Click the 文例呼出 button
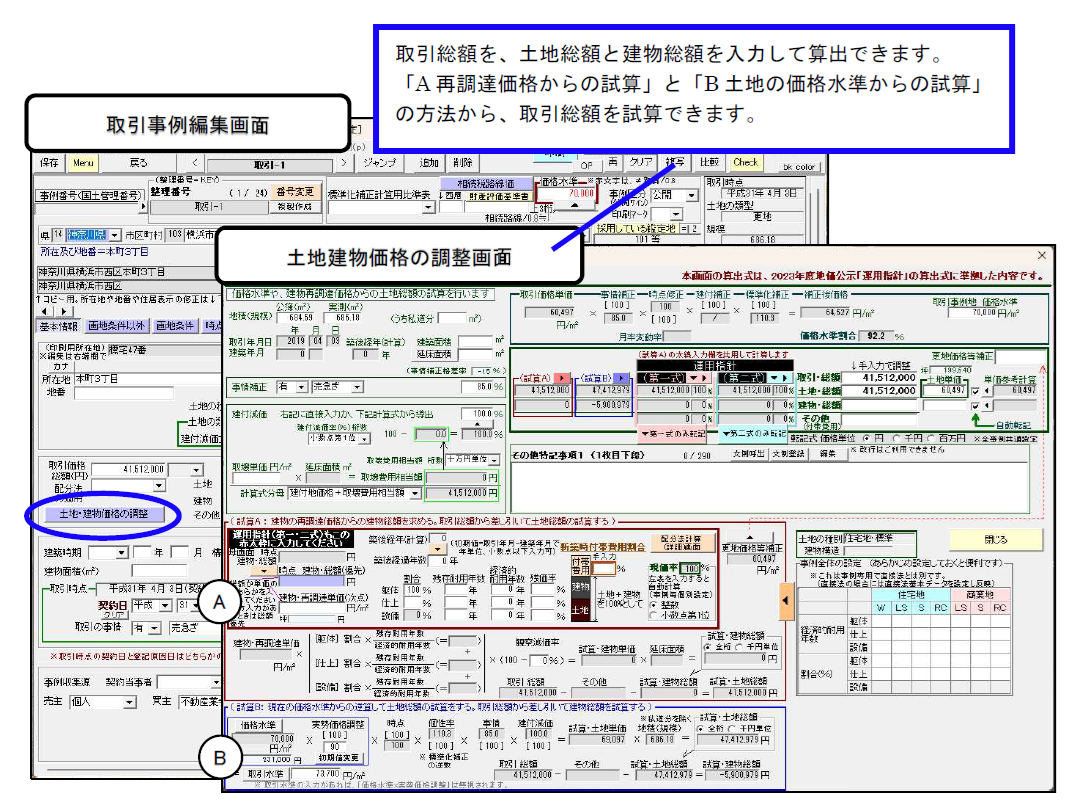Screen dimensions: 1074x808 coord(749,453)
